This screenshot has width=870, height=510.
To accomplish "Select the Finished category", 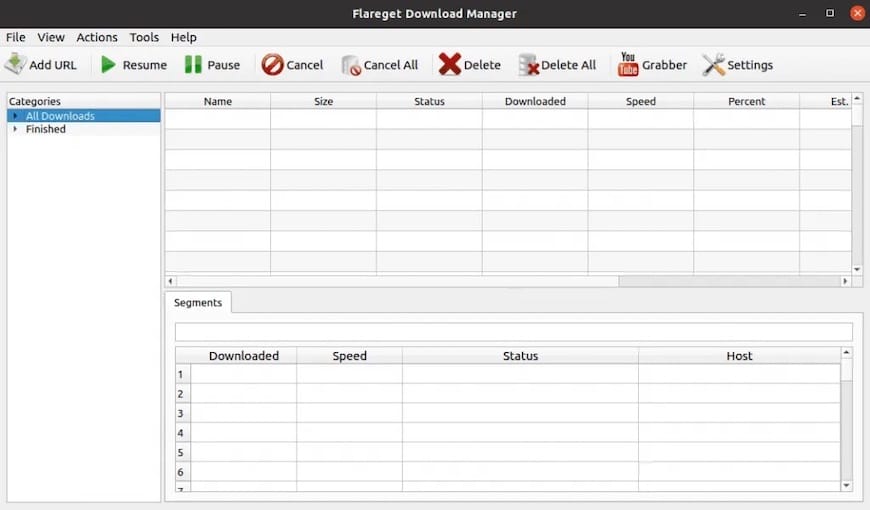I will [x=84, y=129].
